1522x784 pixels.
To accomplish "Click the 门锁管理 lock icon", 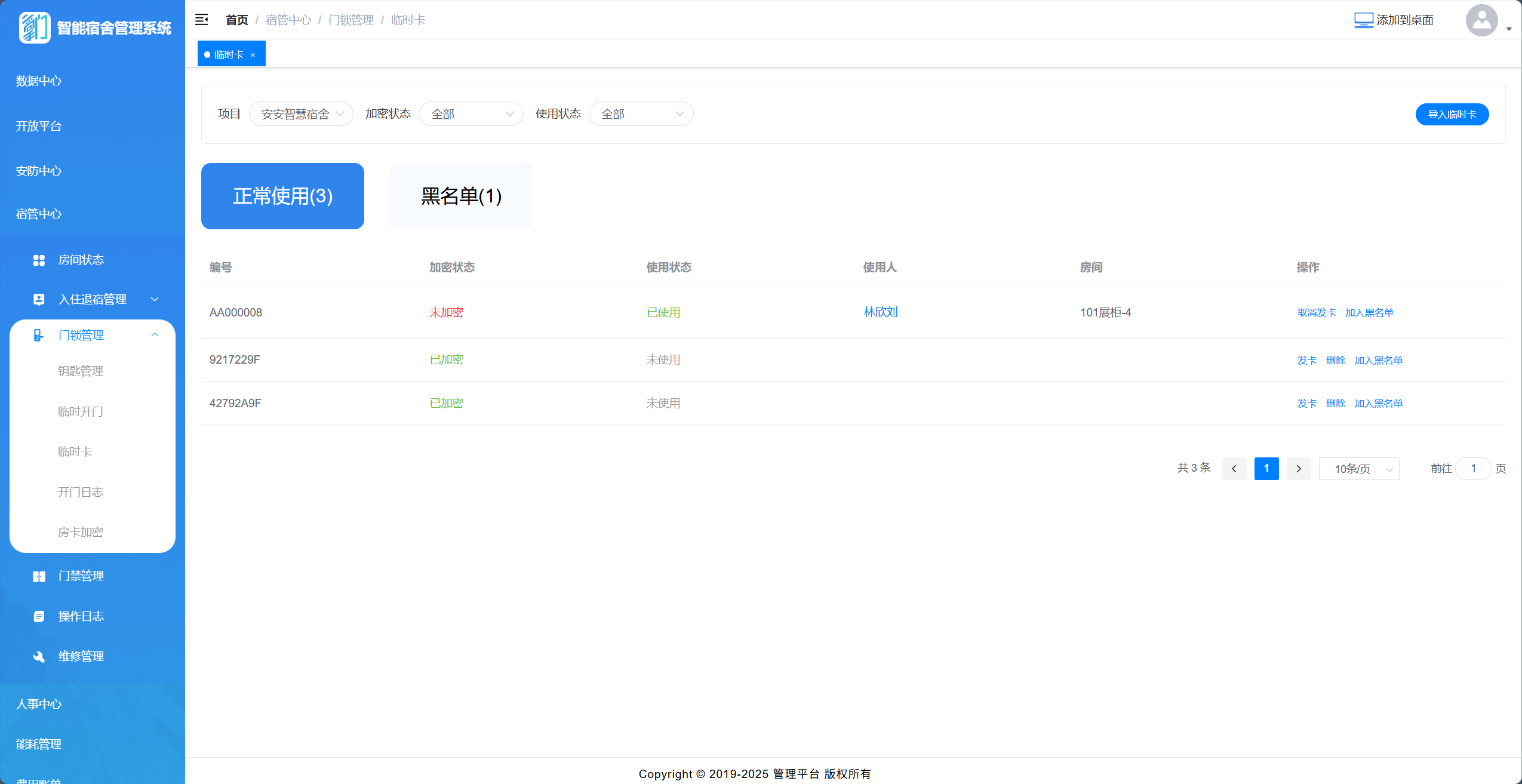I will click(x=39, y=335).
